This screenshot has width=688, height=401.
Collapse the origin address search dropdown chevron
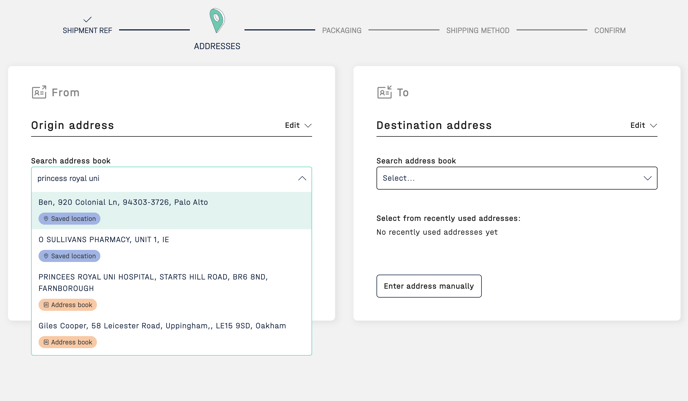pyautogui.click(x=302, y=178)
